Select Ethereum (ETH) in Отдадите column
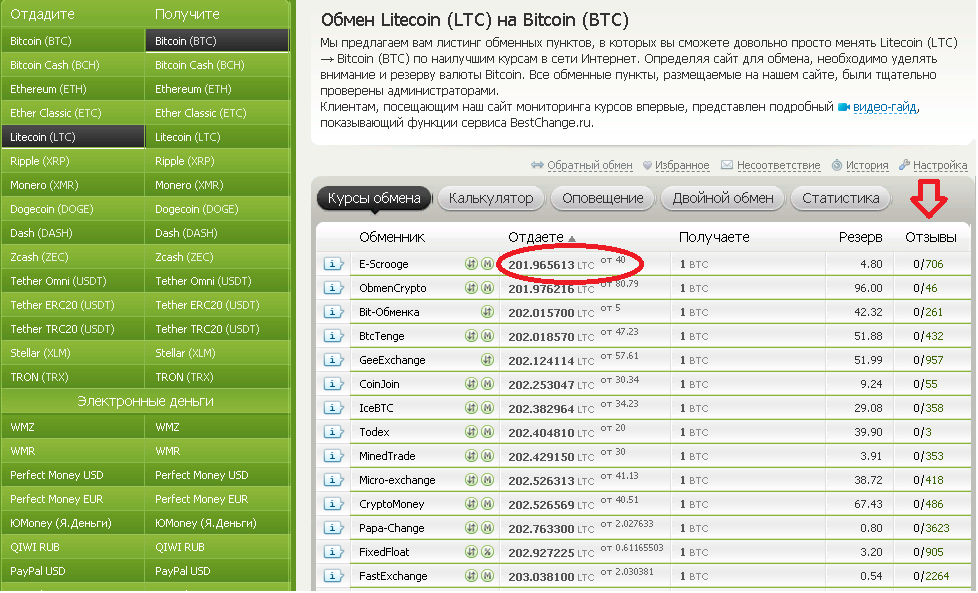Image resolution: width=978 pixels, height=593 pixels. 73,89
